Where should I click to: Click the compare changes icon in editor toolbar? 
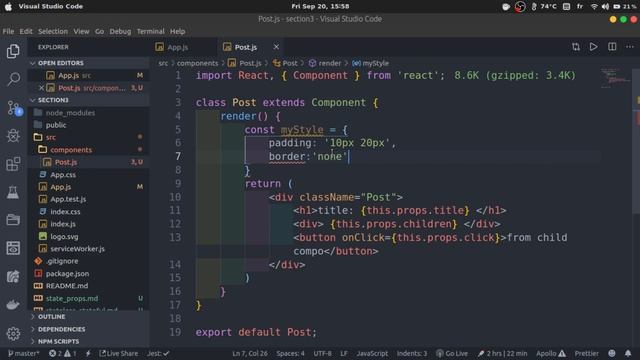[576, 47]
